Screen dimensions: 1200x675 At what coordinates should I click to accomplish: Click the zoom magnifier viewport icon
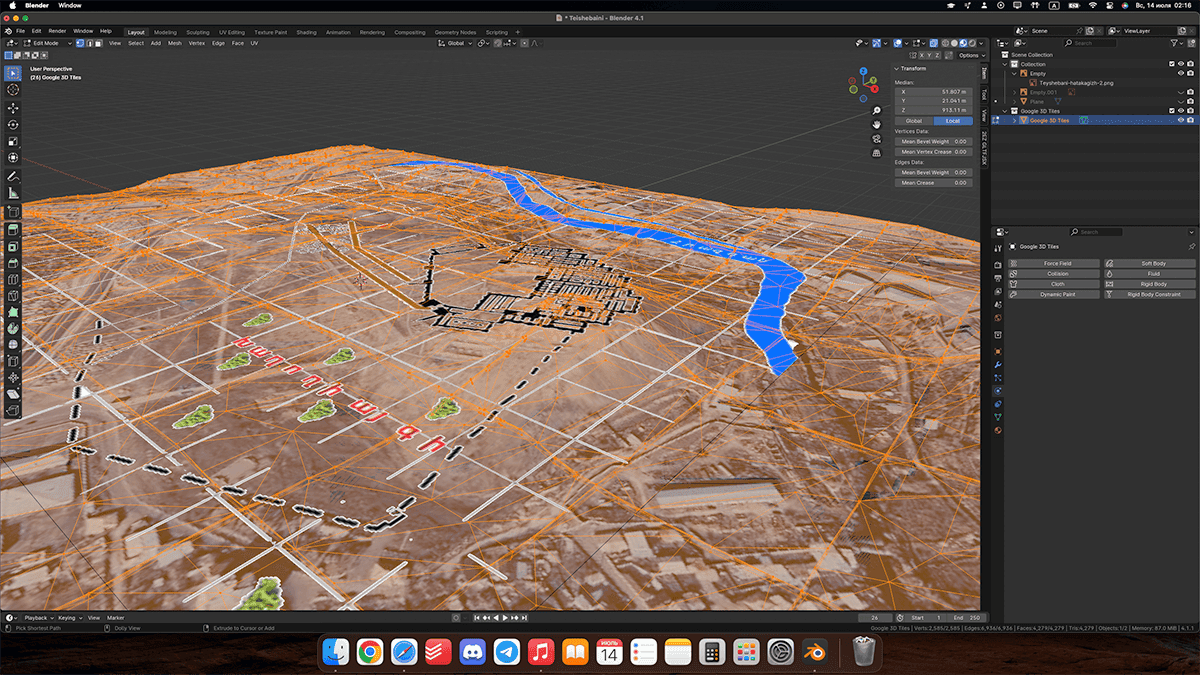click(x=876, y=110)
